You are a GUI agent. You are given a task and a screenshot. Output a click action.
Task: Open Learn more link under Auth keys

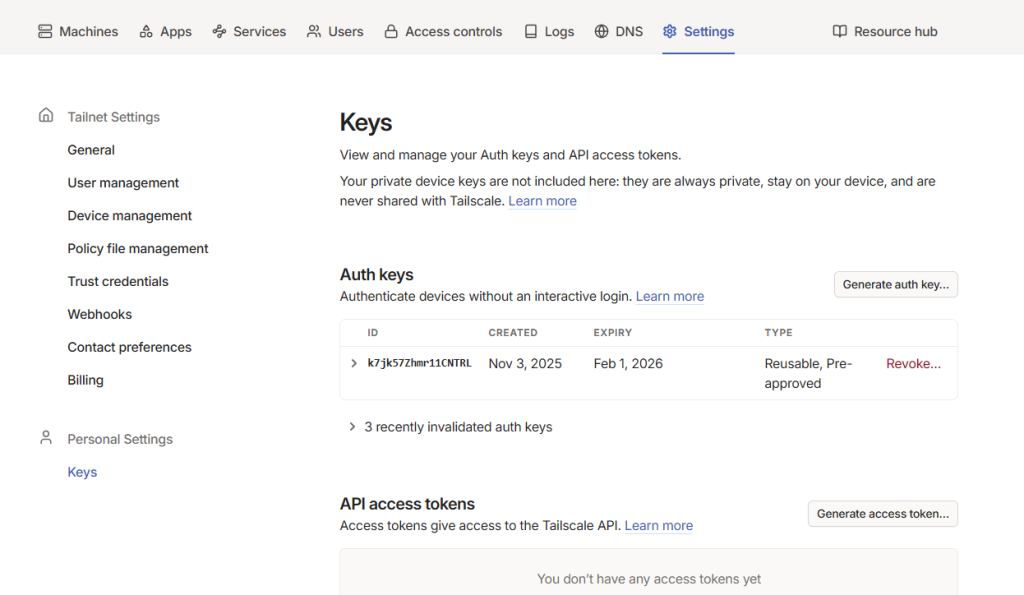[x=670, y=297]
